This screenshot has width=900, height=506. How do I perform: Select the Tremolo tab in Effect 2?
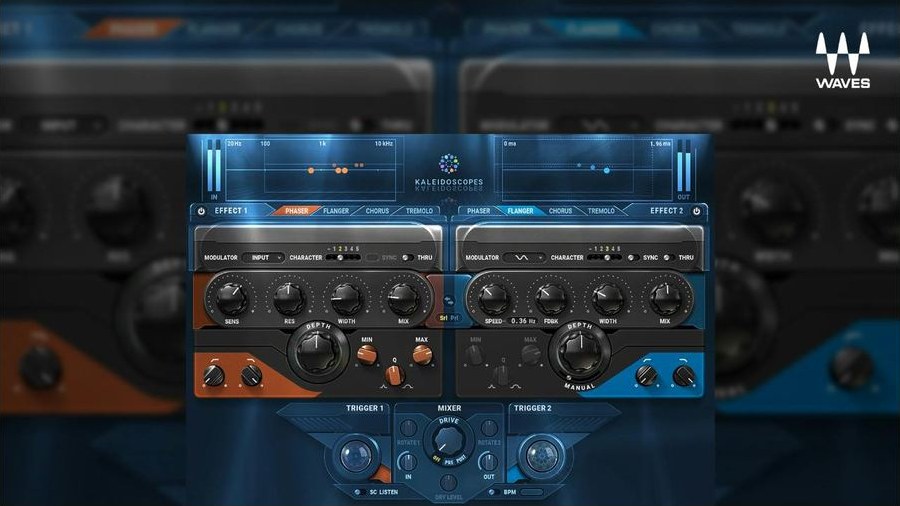click(601, 211)
